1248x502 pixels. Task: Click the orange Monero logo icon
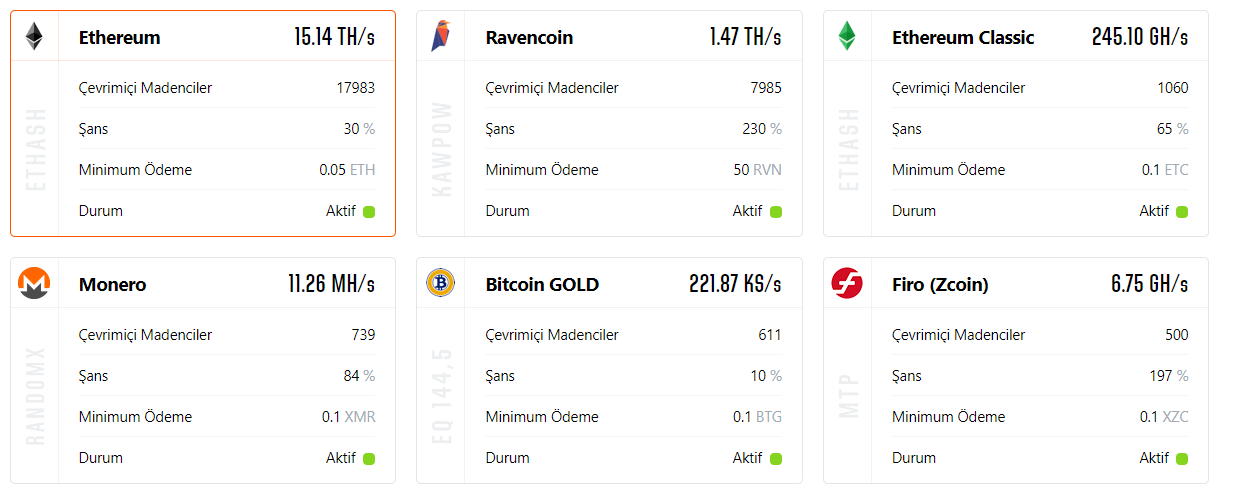point(34,284)
